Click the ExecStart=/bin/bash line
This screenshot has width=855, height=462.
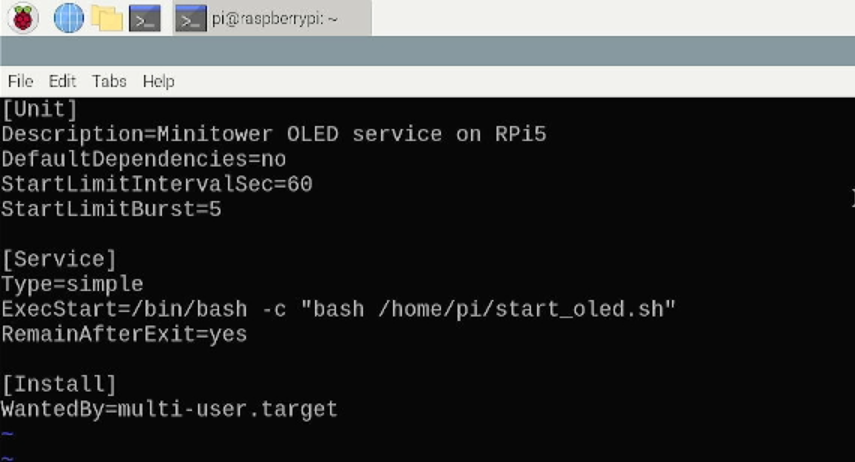point(339,310)
